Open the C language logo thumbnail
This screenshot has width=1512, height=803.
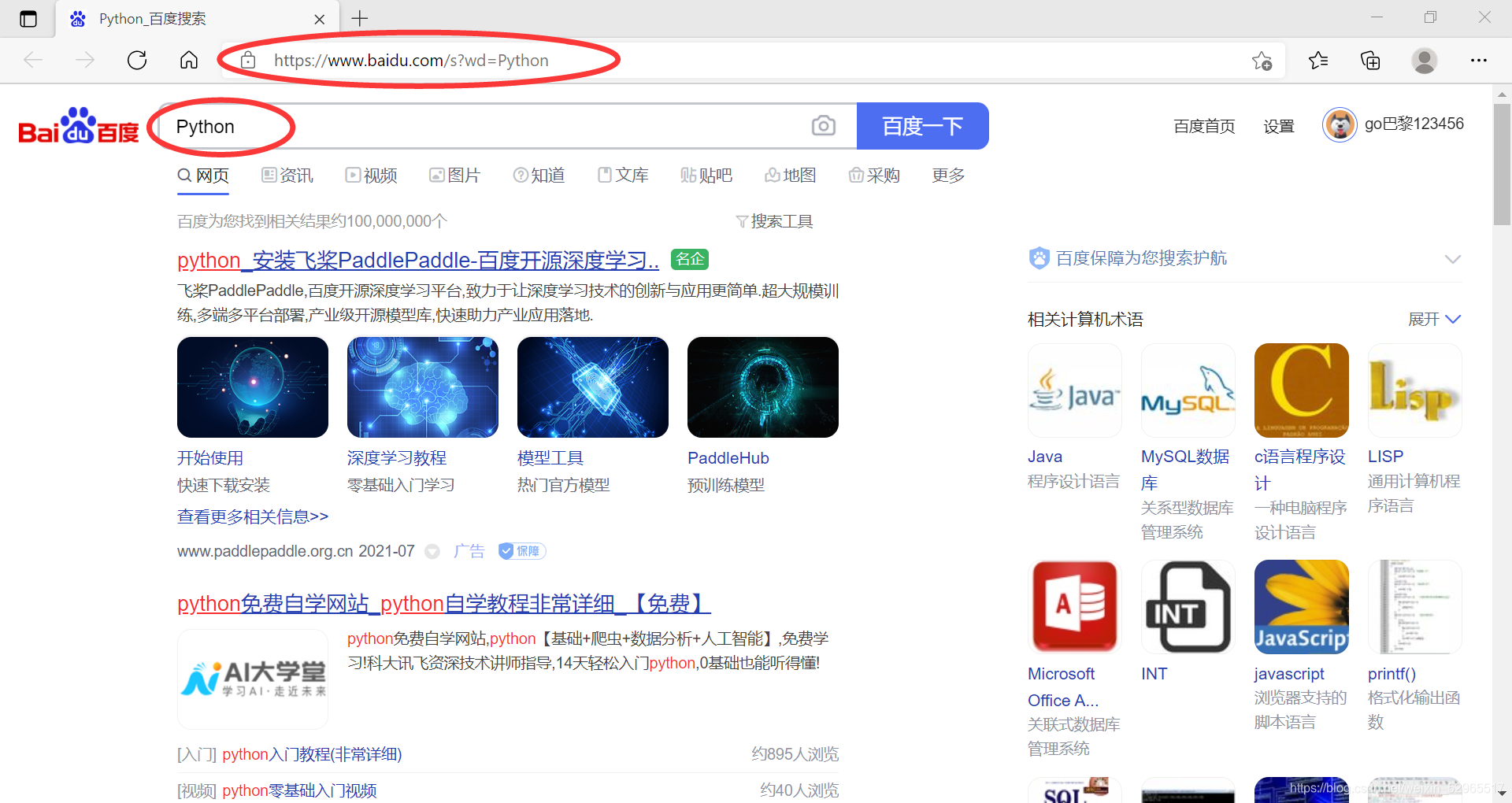pyautogui.click(x=1302, y=390)
